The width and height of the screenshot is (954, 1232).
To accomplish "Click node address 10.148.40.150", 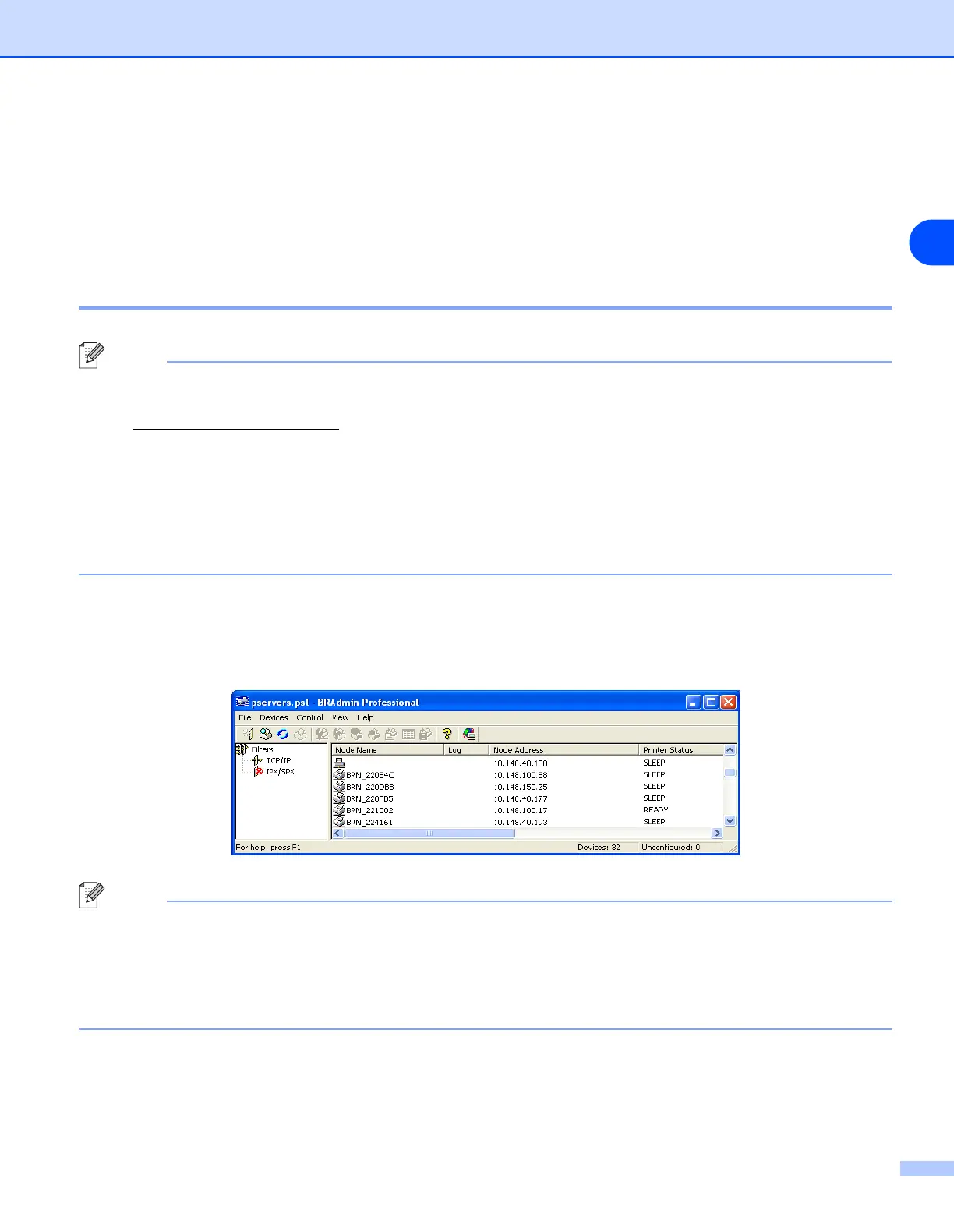I will (521, 763).
